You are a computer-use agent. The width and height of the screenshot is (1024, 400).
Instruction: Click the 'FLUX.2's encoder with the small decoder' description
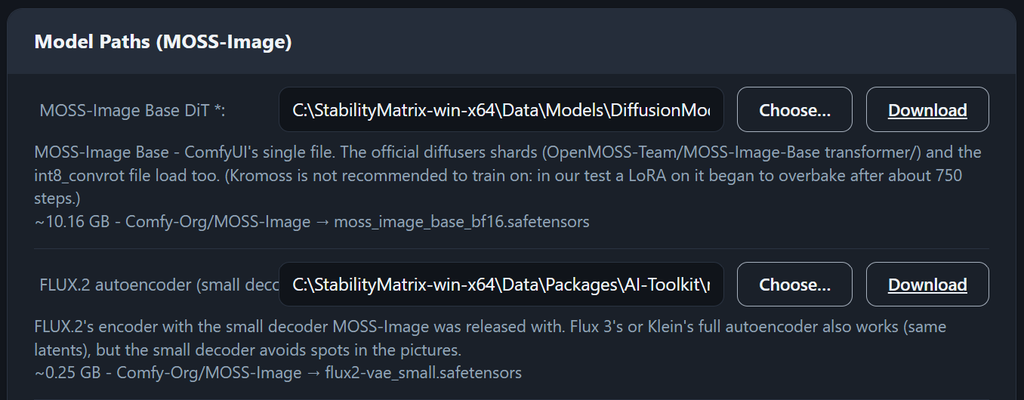click(x=182, y=325)
